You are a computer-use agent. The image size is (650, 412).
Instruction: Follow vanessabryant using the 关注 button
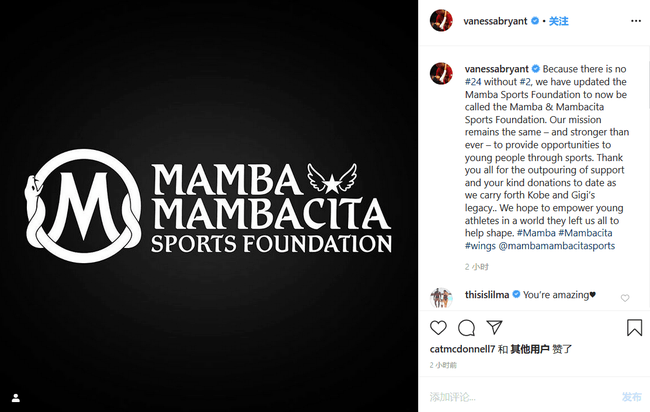(x=558, y=21)
